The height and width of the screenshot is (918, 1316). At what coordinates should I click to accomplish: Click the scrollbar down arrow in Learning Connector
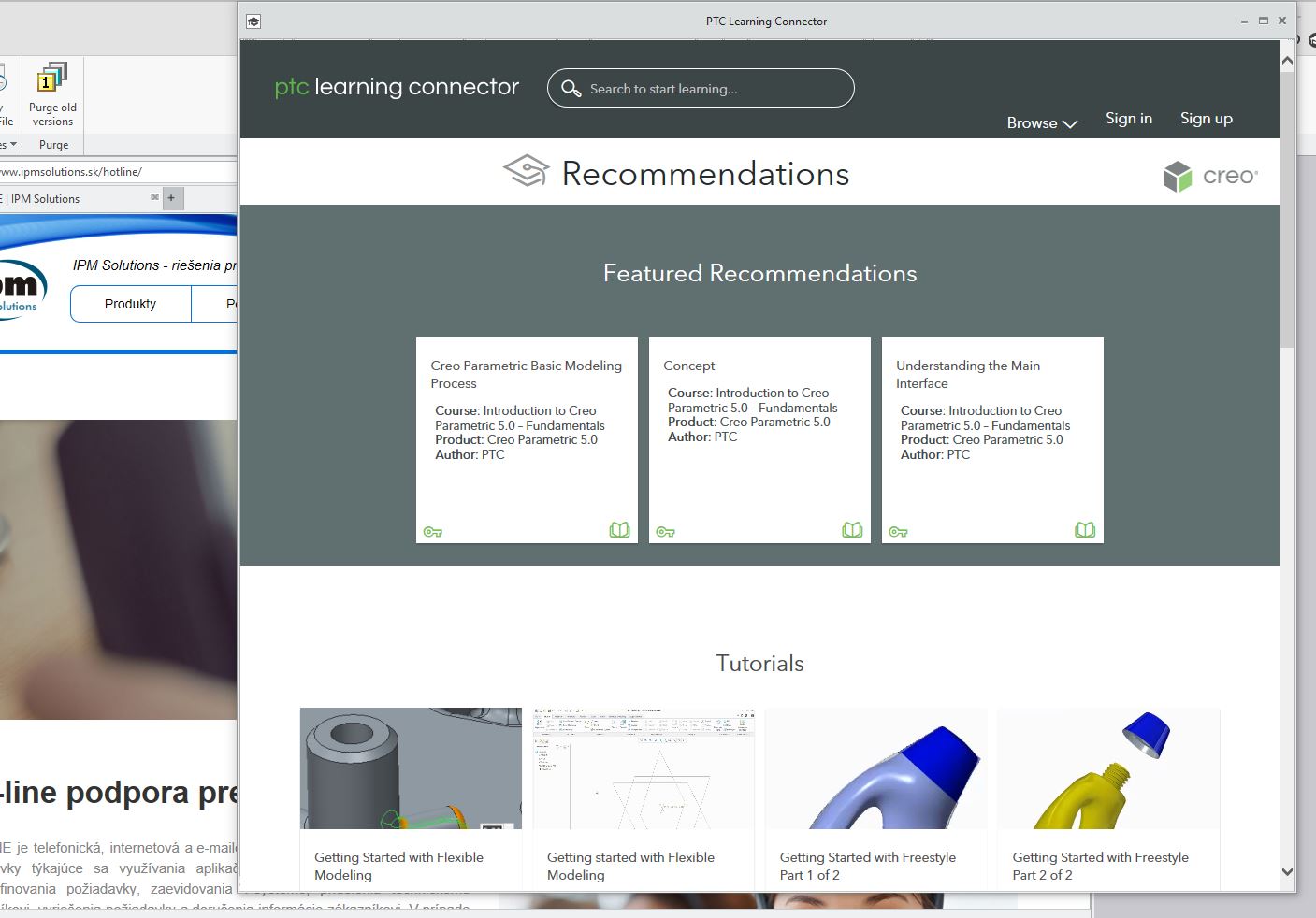pos(1287,872)
